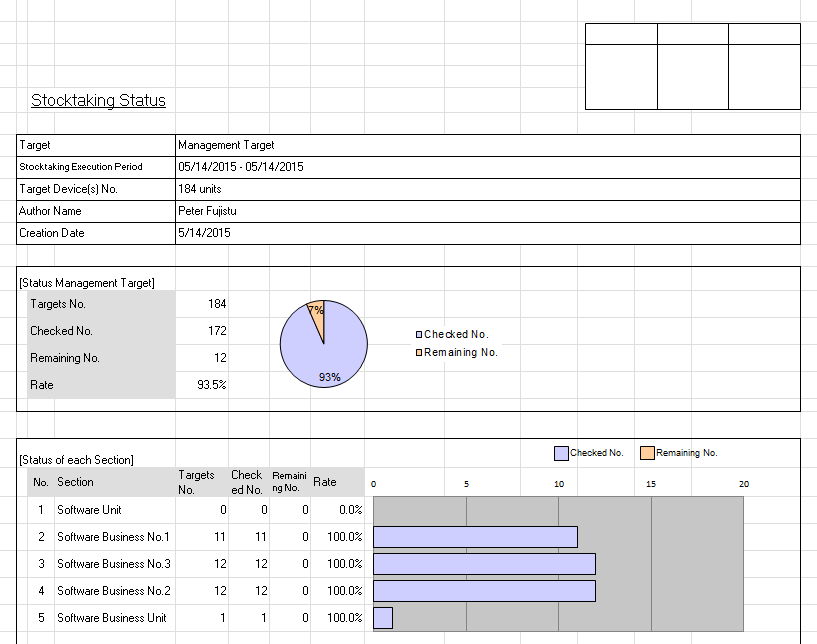Click the bar for Software Business No.1
The width and height of the screenshot is (817, 644).
(475, 537)
